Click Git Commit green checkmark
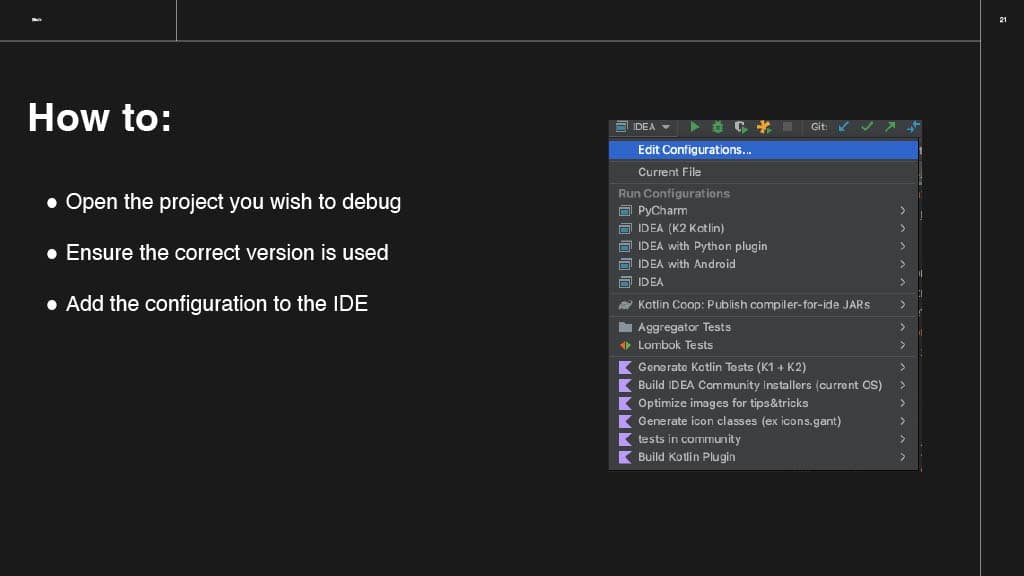 867,127
